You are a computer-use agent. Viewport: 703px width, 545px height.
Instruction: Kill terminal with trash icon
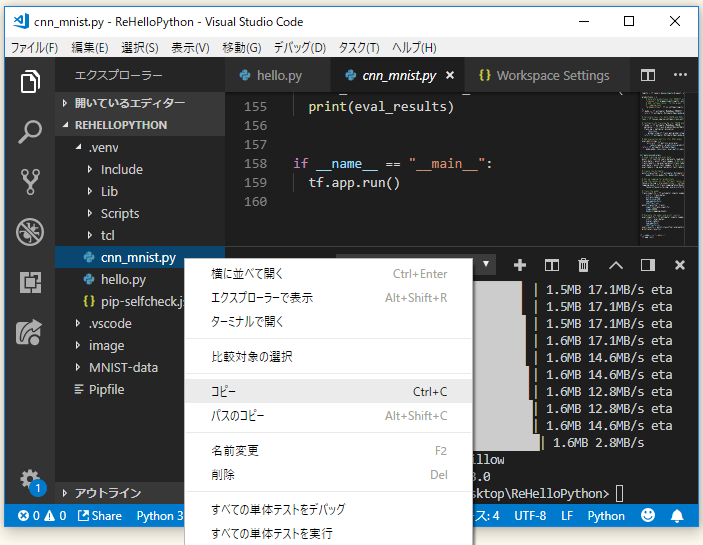[x=583, y=265]
